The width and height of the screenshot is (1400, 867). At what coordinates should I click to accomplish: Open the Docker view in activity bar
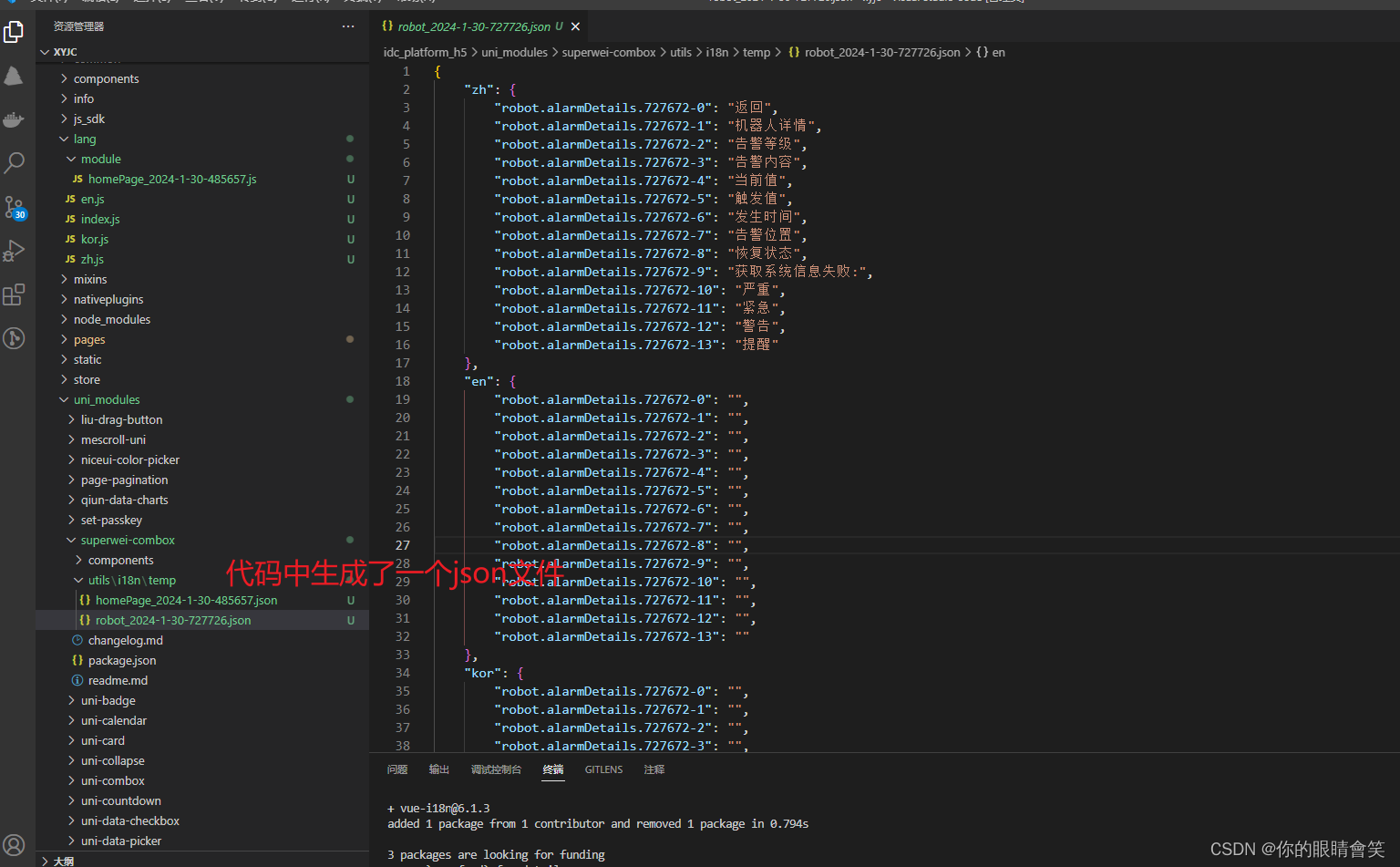[14, 119]
